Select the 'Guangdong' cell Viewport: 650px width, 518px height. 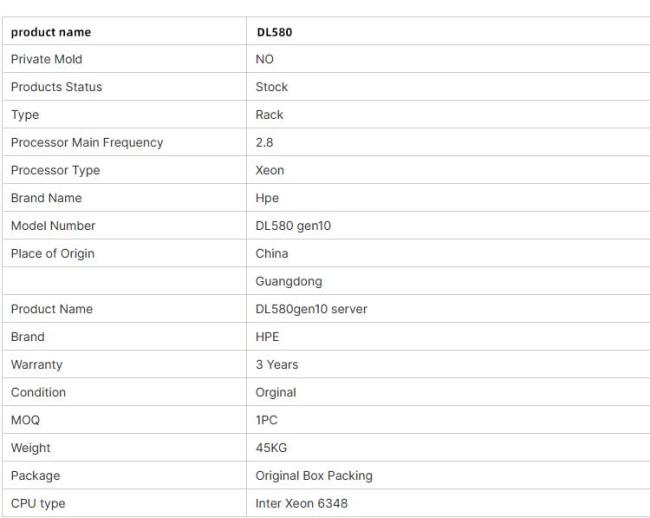[289, 281]
